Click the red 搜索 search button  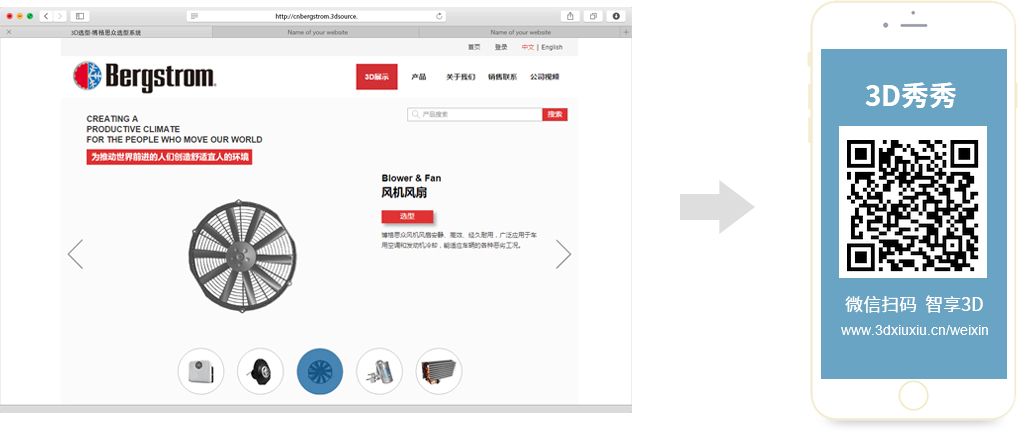(x=554, y=114)
